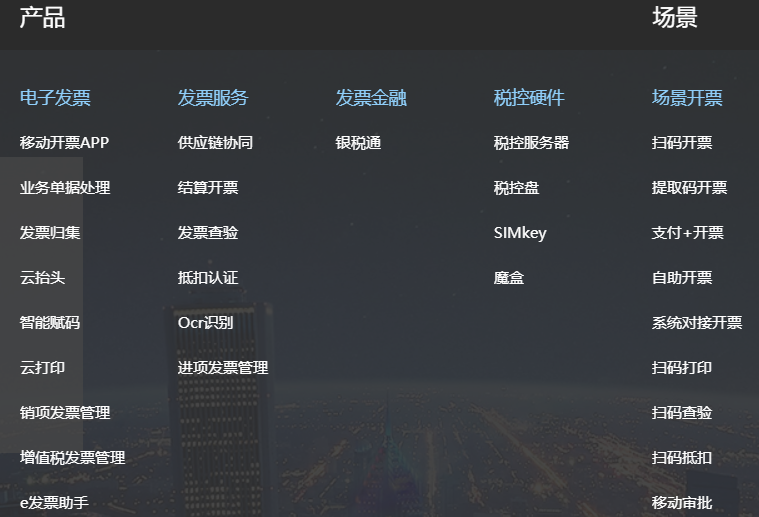The height and width of the screenshot is (517, 759).
Task: Select the Ocr识别 link
Action: [205, 323]
